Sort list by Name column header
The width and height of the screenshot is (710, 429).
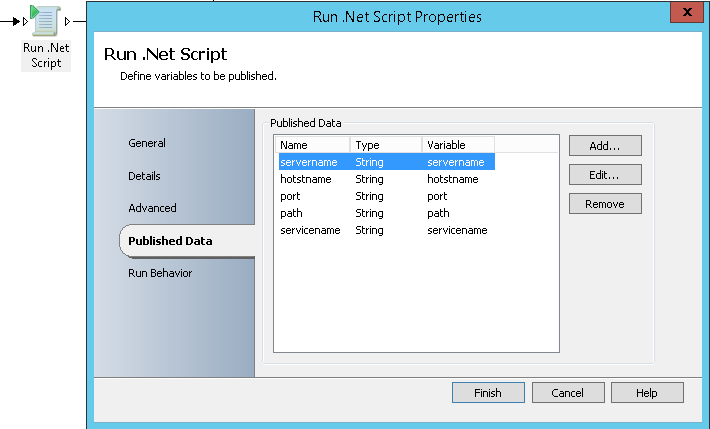[312, 145]
